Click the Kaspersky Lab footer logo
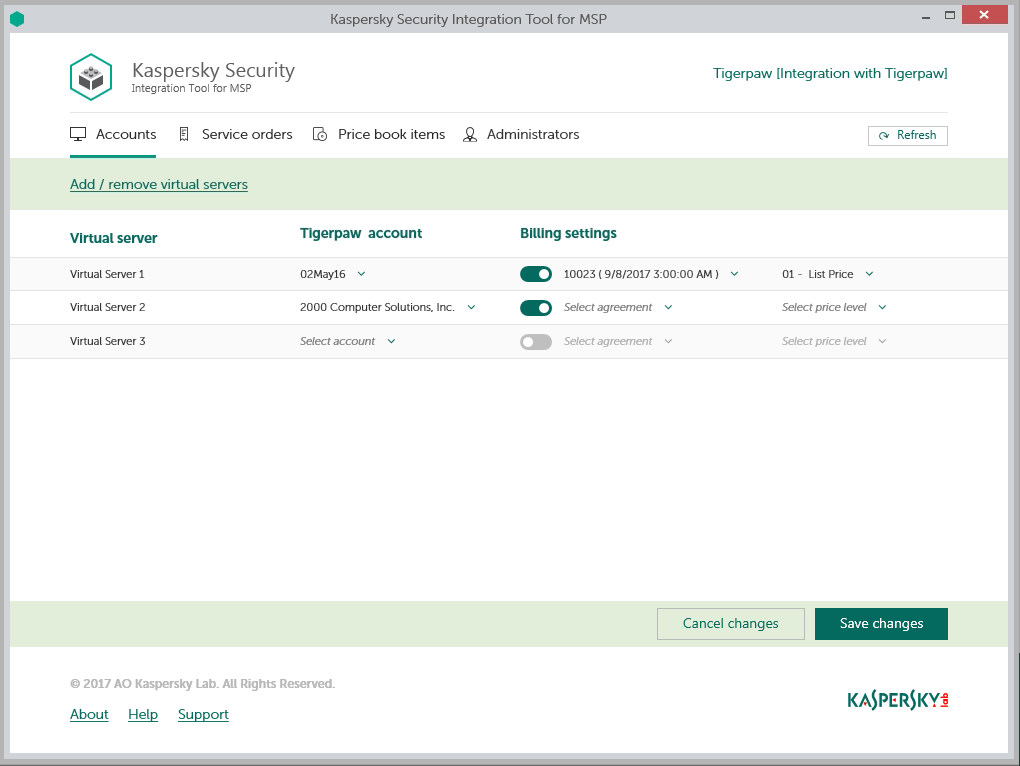The image size is (1020, 766). point(897,699)
